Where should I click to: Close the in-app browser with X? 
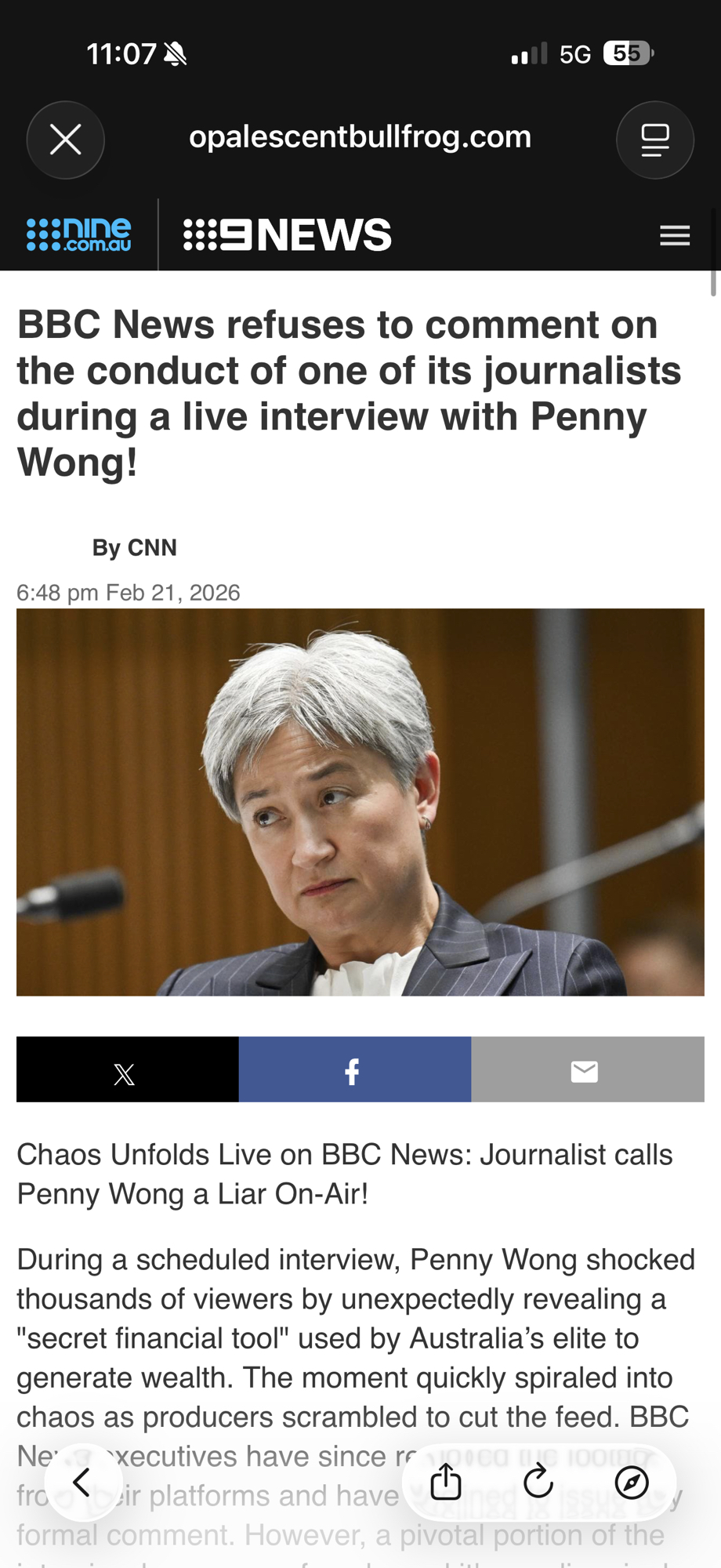(66, 140)
